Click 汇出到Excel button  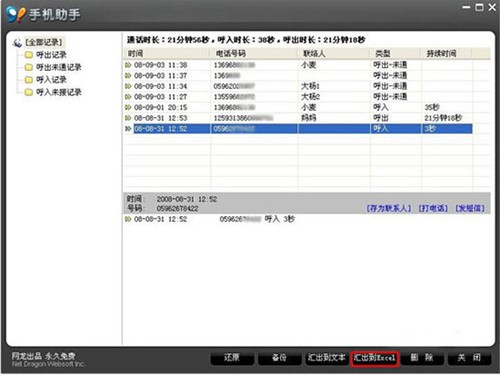point(375,359)
